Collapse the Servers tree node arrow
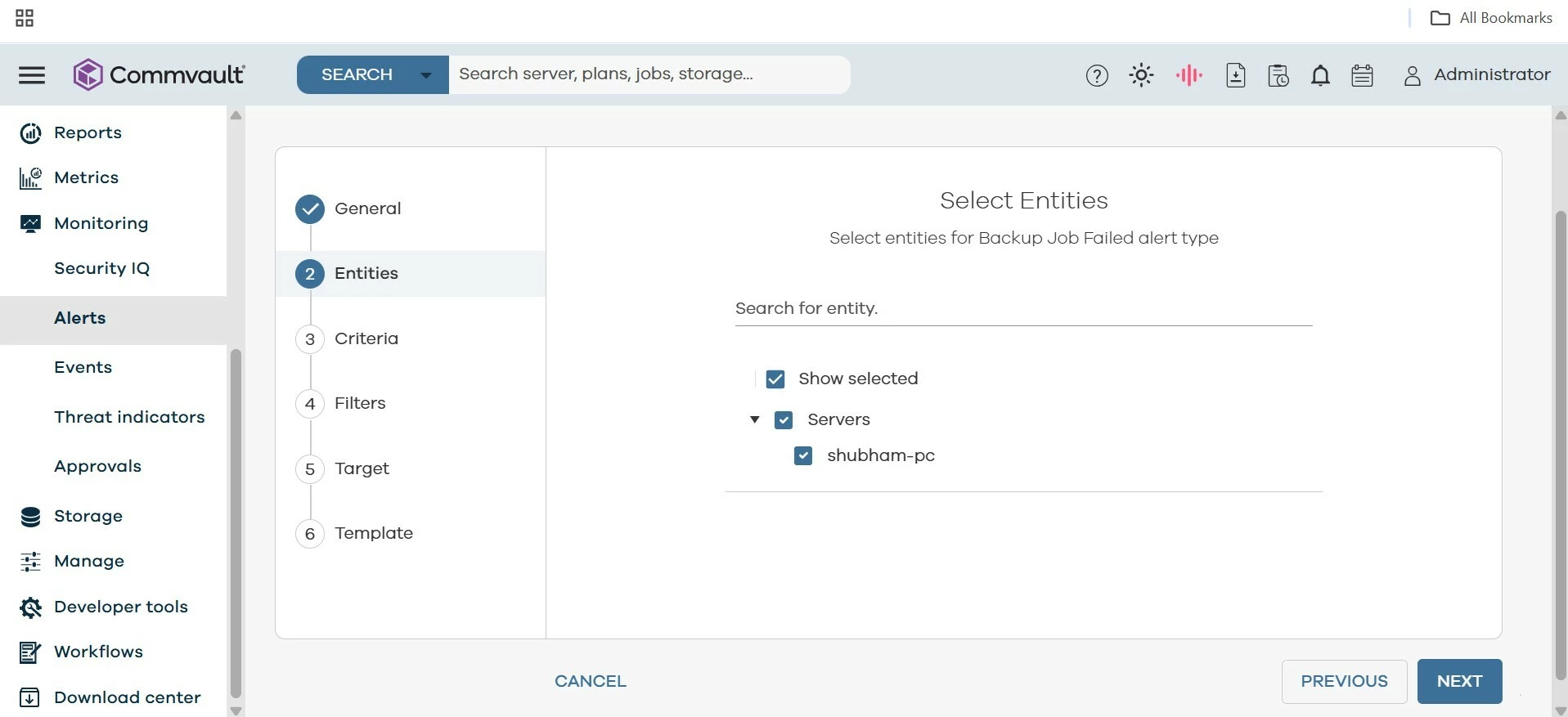Viewport: 1568px width, 717px height. tap(755, 419)
